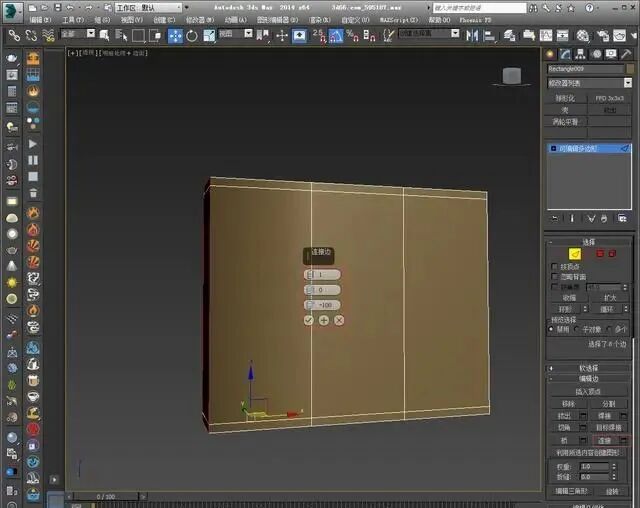Open the Curve Editor
640x508 pixels.
pyautogui.click(x=546, y=36)
